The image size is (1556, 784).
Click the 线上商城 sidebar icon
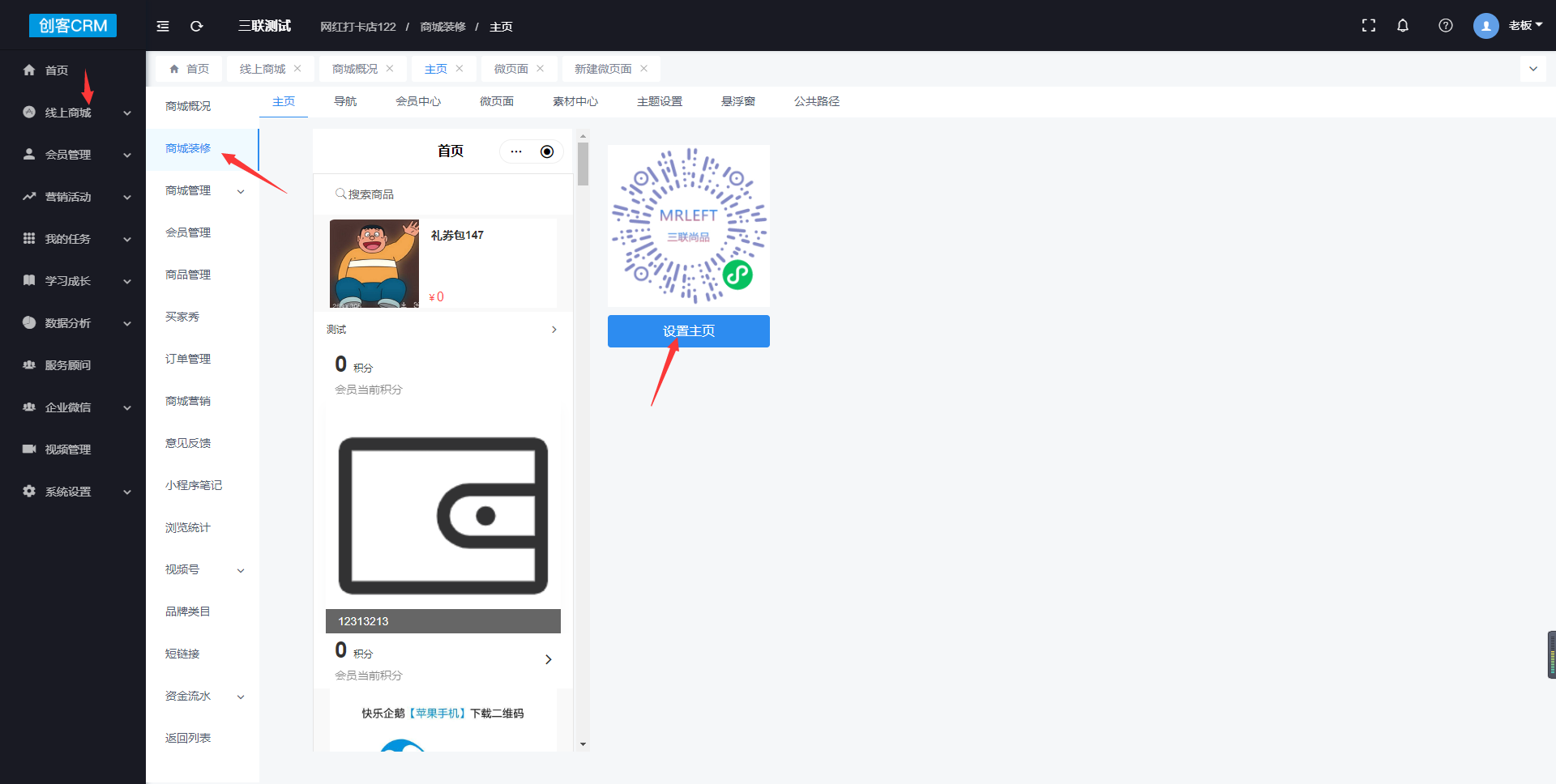pyautogui.click(x=29, y=113)
